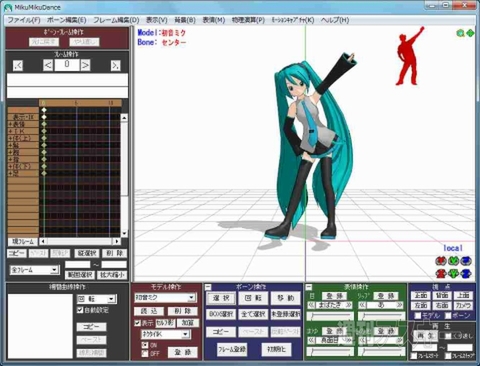Select the IK ON radio option
This screenshot has height=366, width=480.
click(145, 345)
